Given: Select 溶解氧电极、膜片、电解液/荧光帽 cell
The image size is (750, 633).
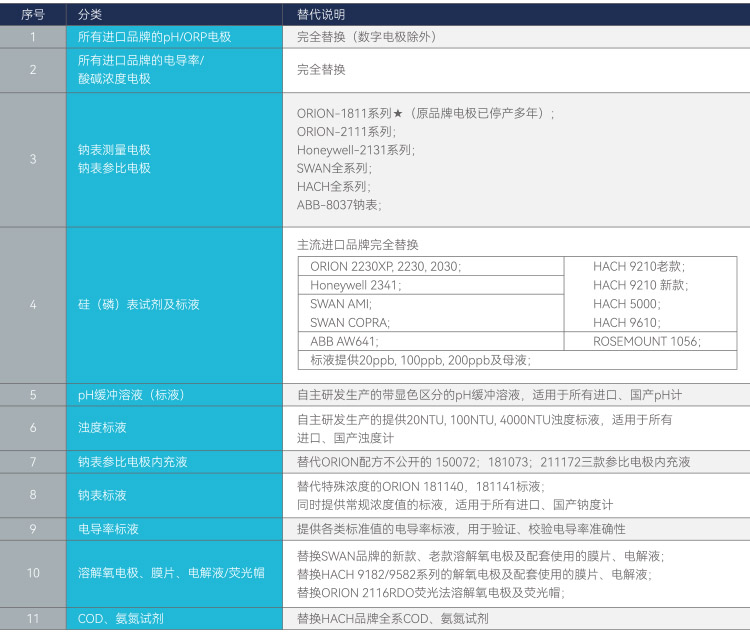Looking at the screenshot, I should 174,573.
